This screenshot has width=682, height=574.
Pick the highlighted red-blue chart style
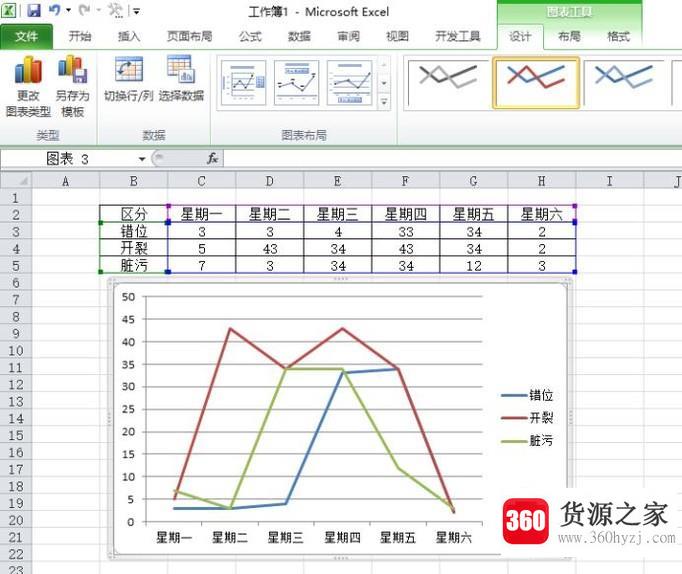(536, 83)
